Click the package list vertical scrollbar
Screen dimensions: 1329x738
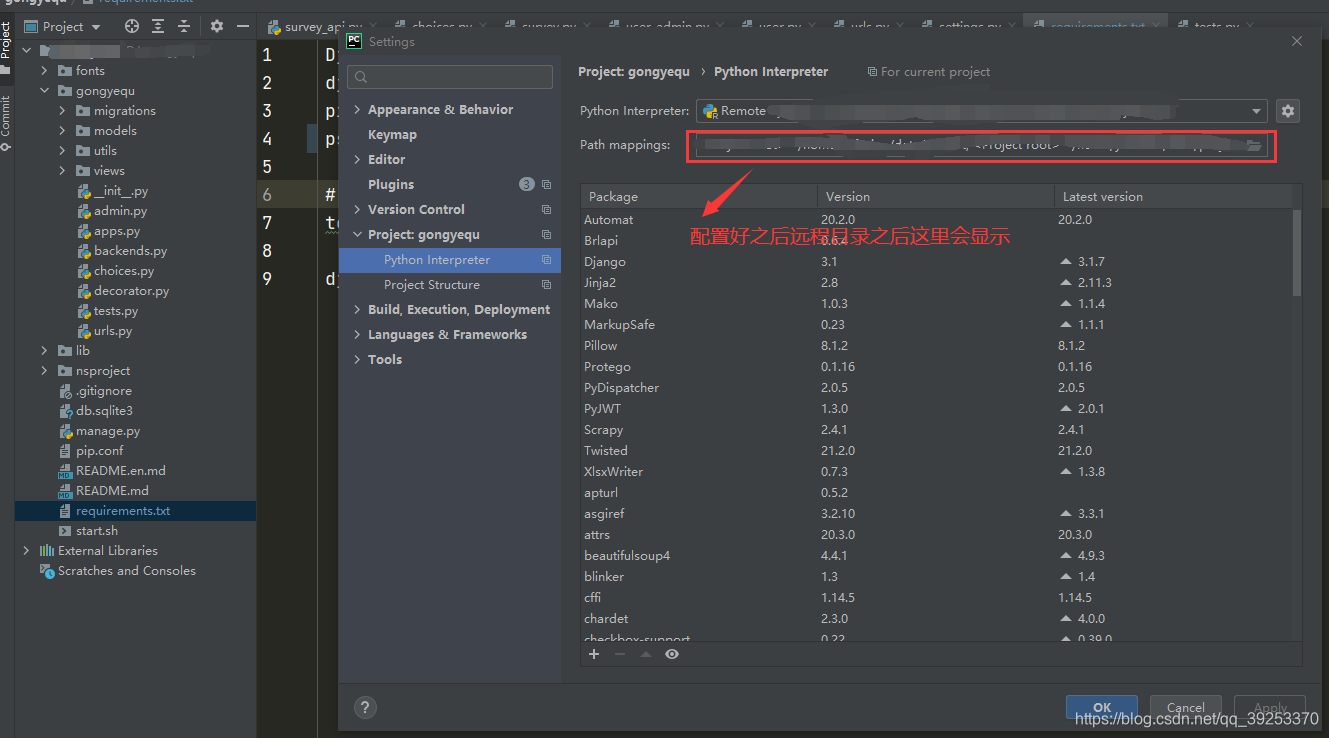click(1297, 253)
